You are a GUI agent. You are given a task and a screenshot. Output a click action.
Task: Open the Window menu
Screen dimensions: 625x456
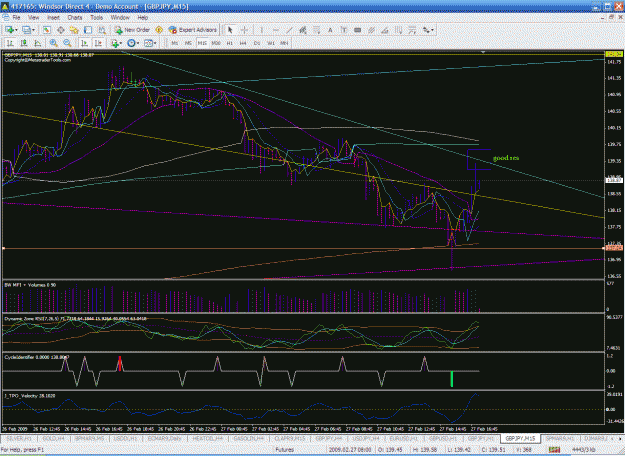coord(120,18)
